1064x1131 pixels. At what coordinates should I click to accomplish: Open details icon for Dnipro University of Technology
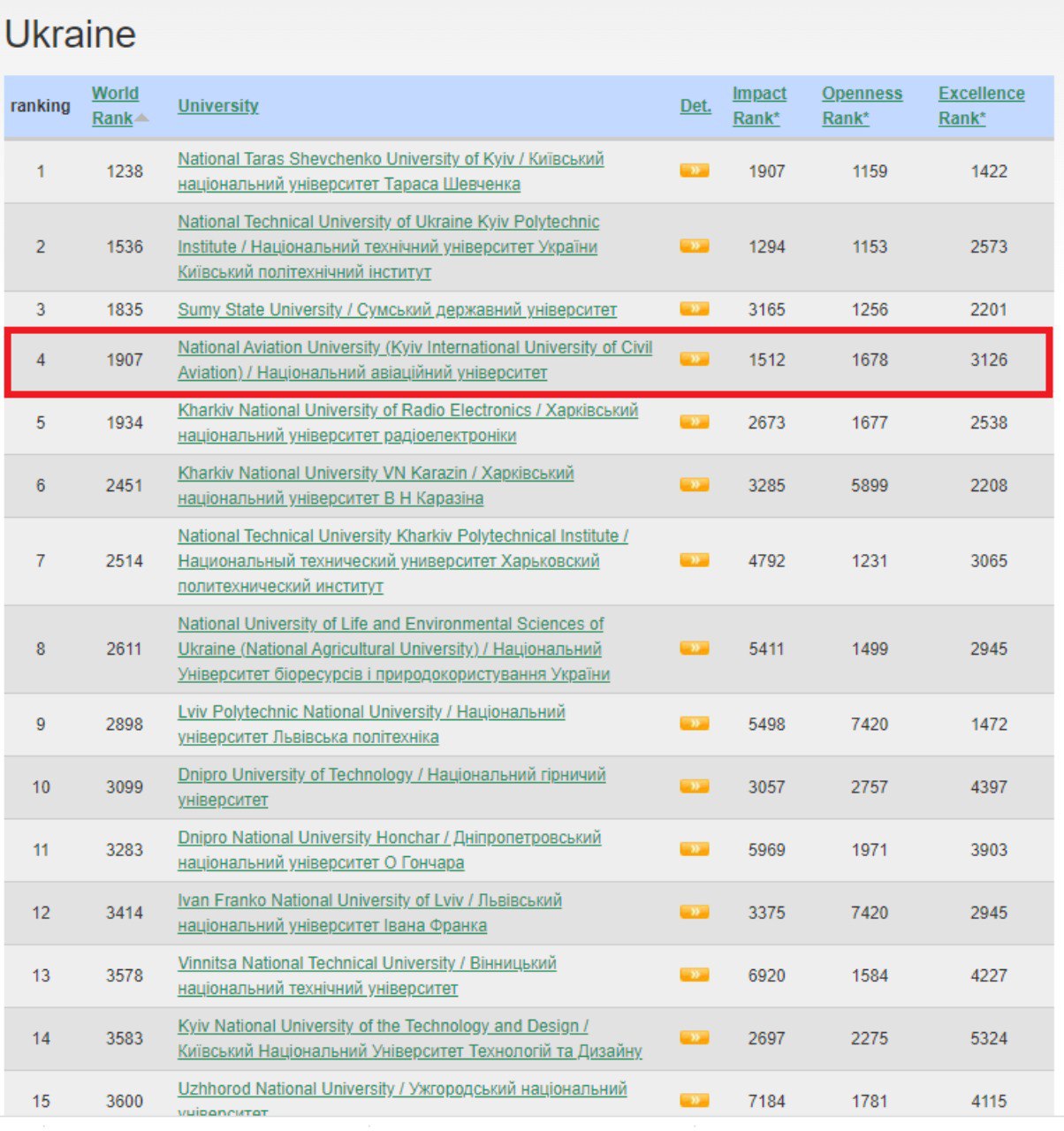(695, 786)
